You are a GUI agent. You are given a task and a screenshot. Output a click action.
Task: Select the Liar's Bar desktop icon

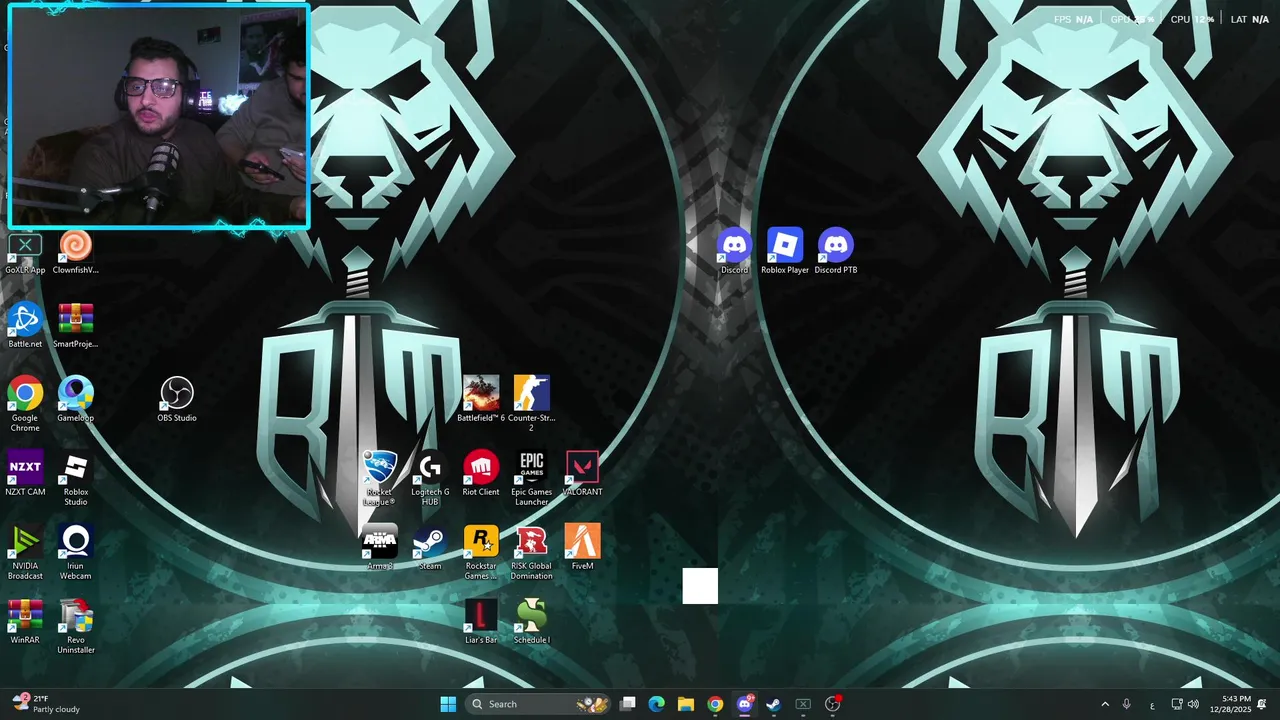click(x=481, y=622)
